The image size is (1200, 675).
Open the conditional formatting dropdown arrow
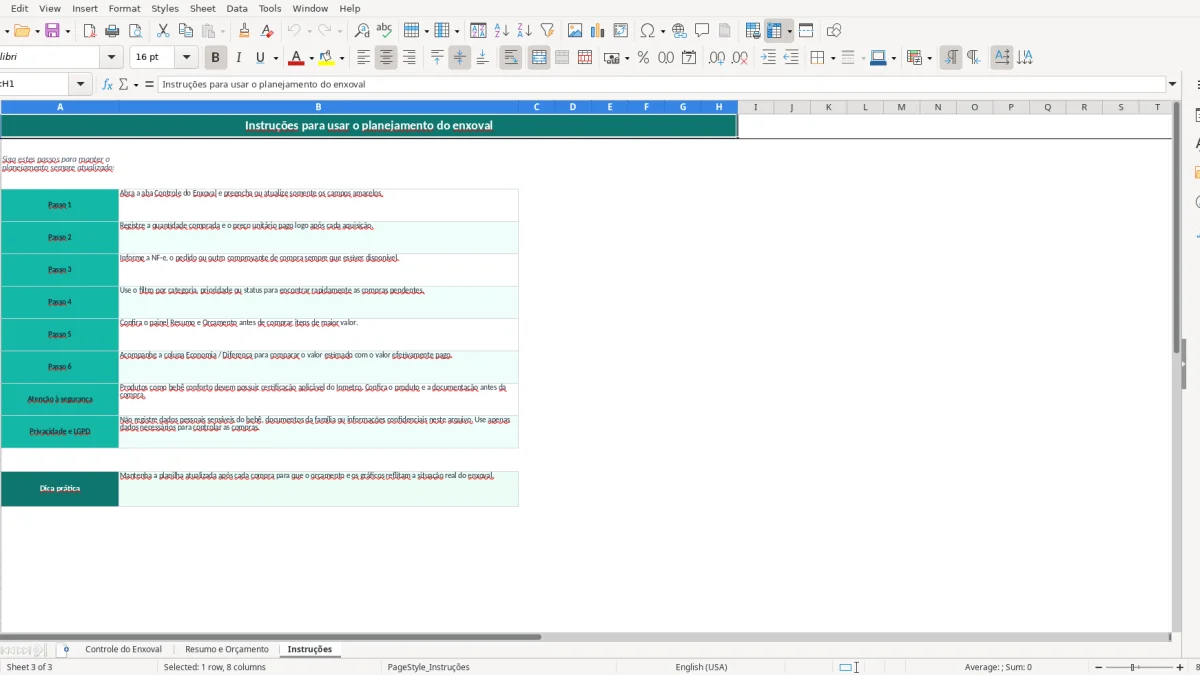pos(929,58)
